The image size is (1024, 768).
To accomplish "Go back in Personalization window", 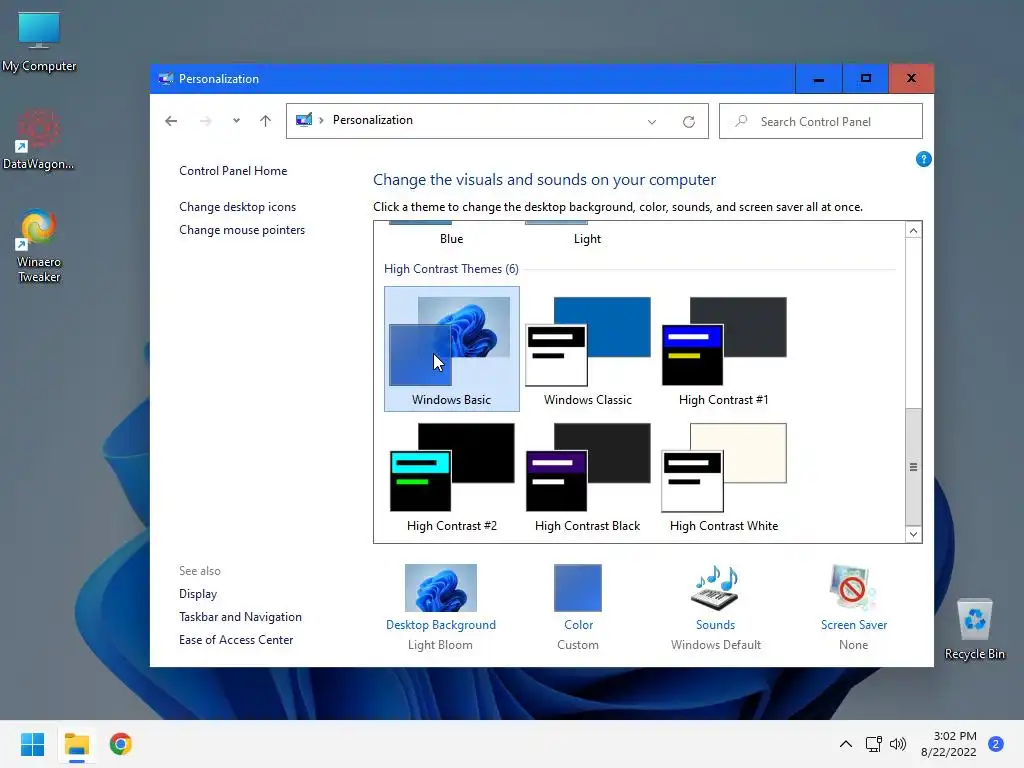I will pos(171,121).
